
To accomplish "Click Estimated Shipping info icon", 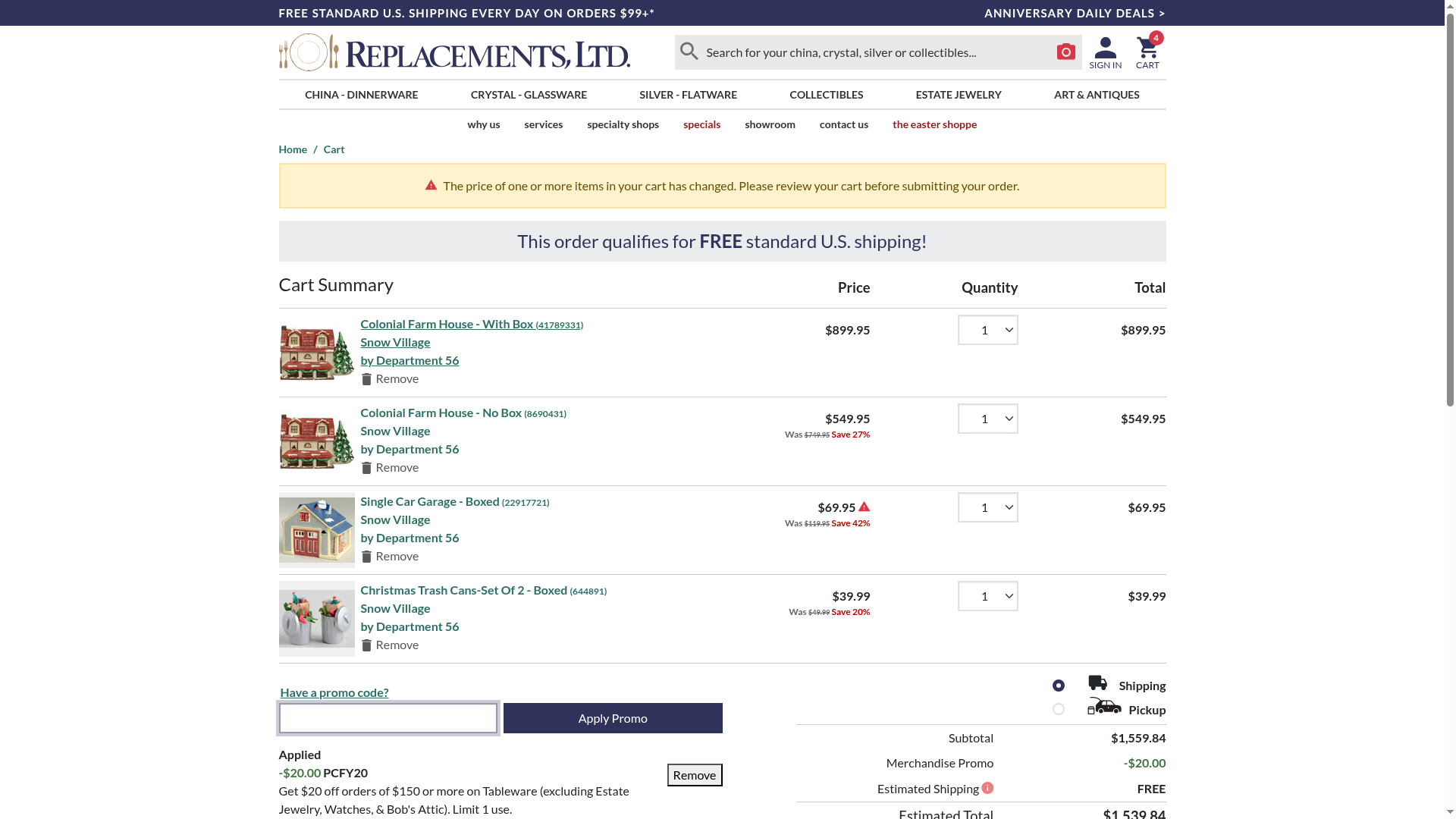I will coord(987,788).
